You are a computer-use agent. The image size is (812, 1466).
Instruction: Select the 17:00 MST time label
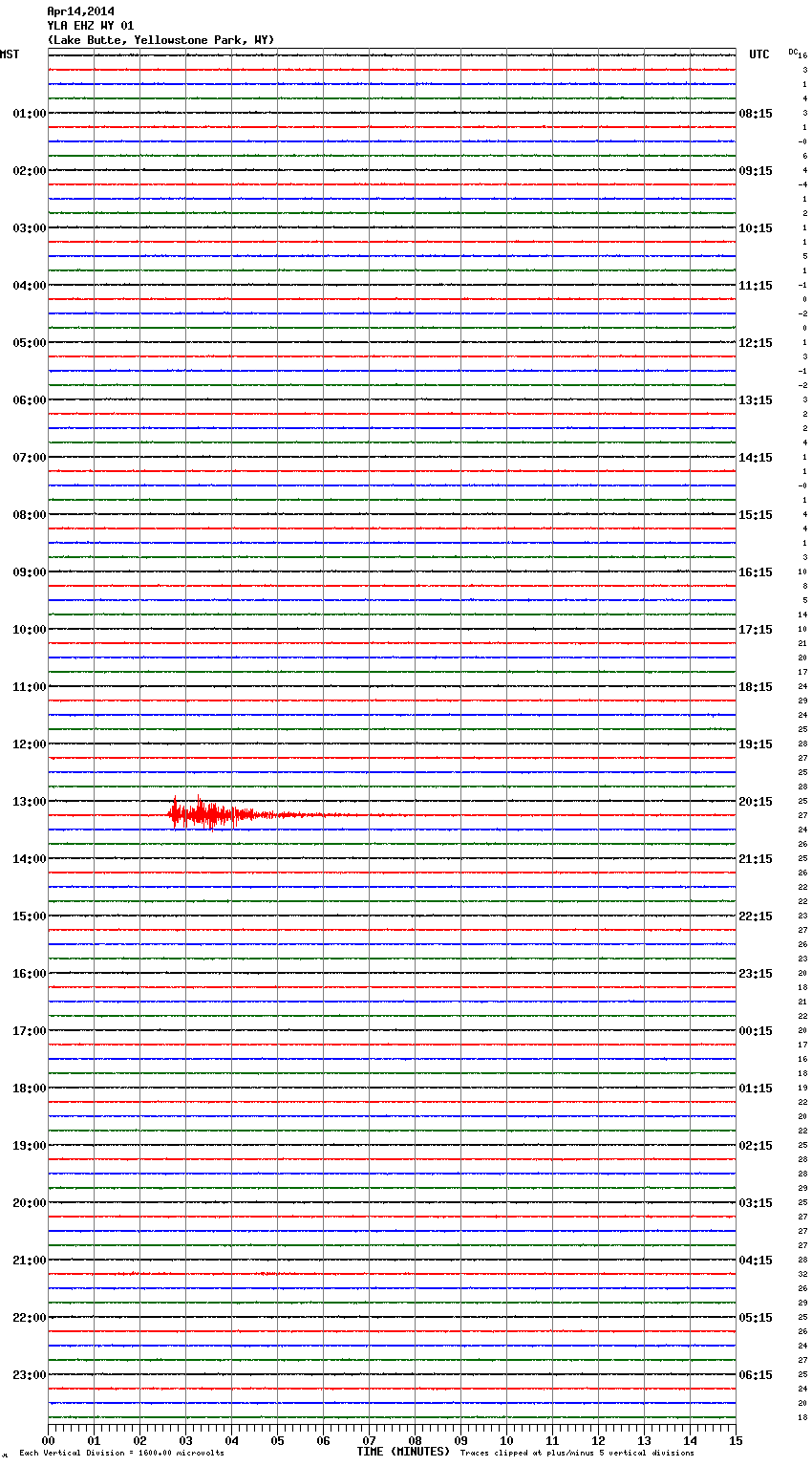point(29,1031)
